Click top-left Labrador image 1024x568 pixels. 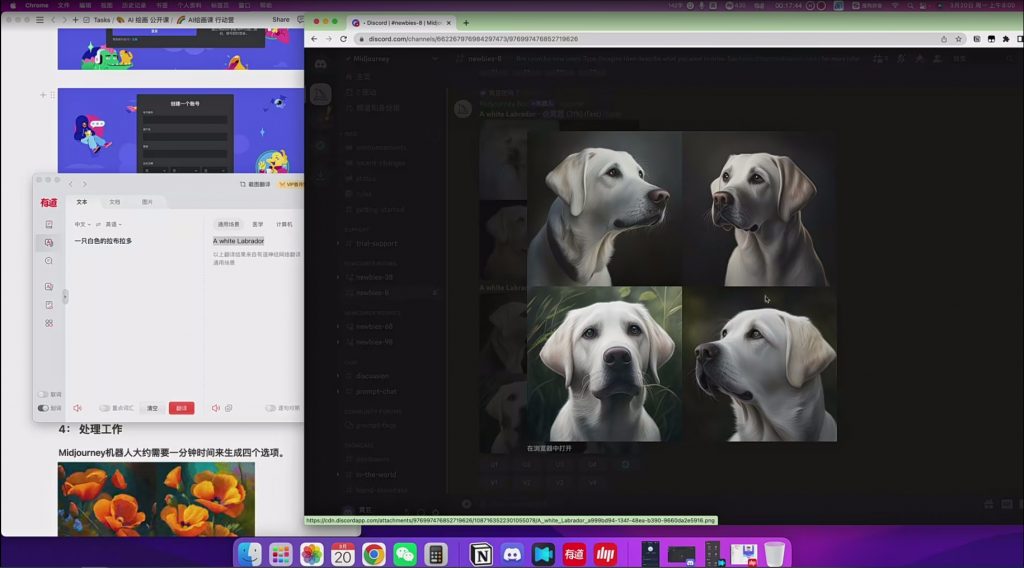605,209
